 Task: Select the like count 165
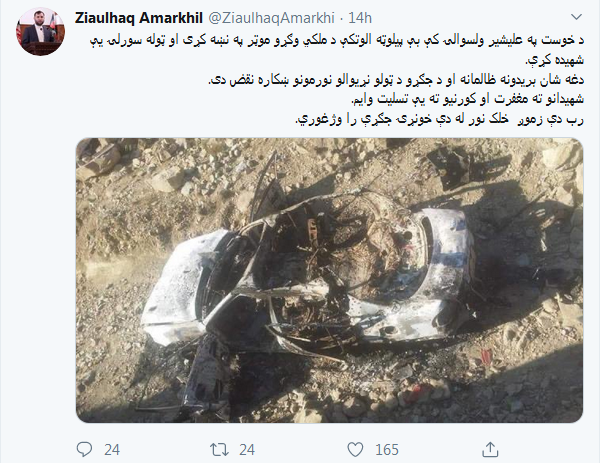pos(387,450)
